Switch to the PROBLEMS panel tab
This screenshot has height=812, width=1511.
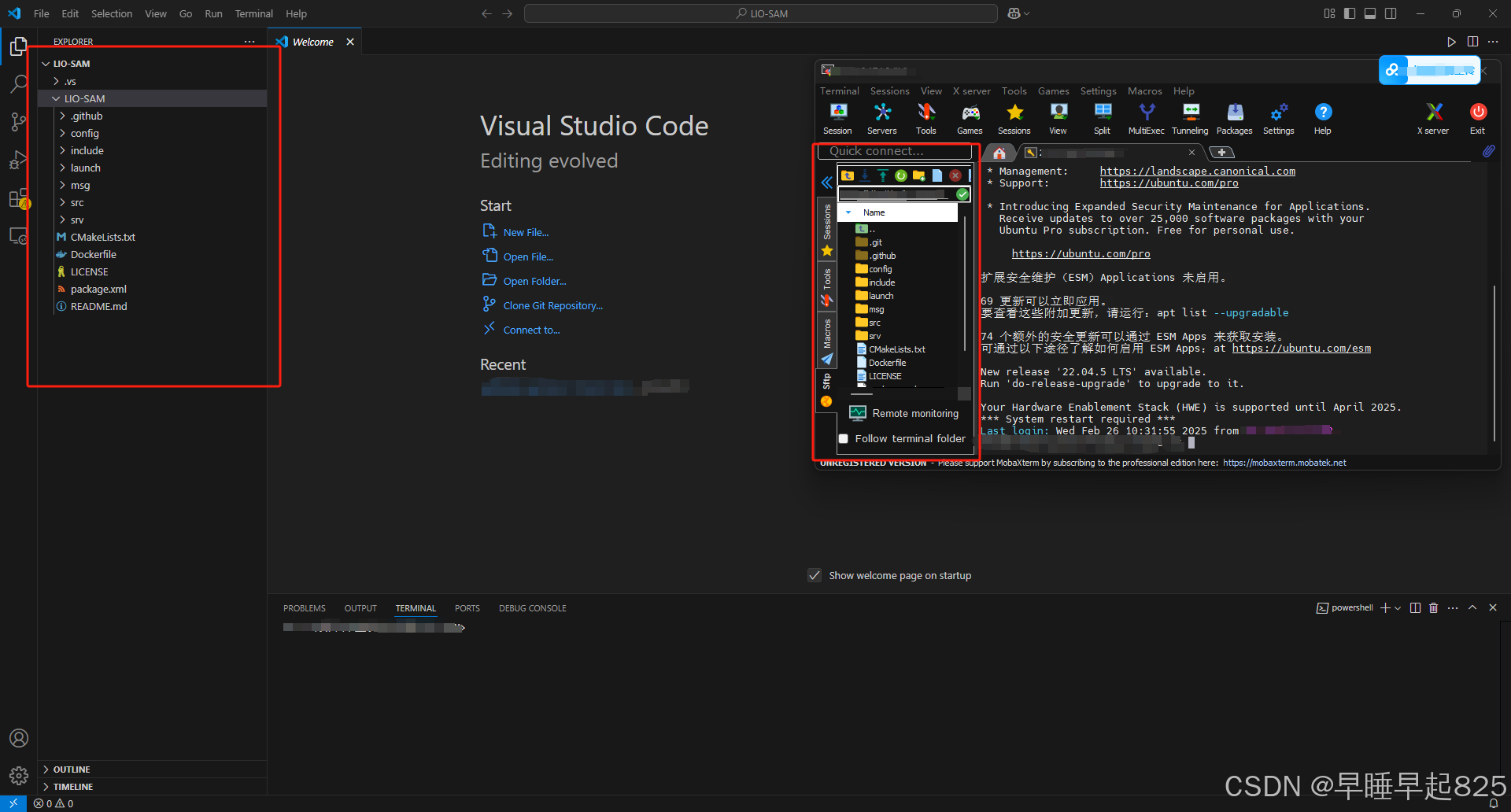[x=304, y=608]
